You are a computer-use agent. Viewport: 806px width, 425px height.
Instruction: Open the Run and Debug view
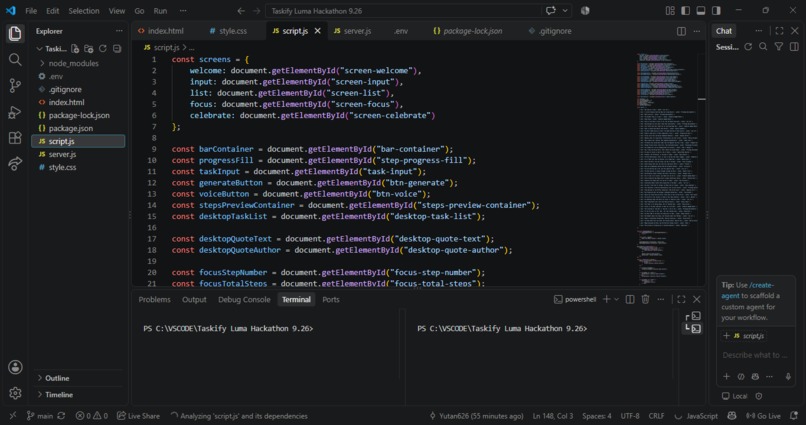(15, 112)
